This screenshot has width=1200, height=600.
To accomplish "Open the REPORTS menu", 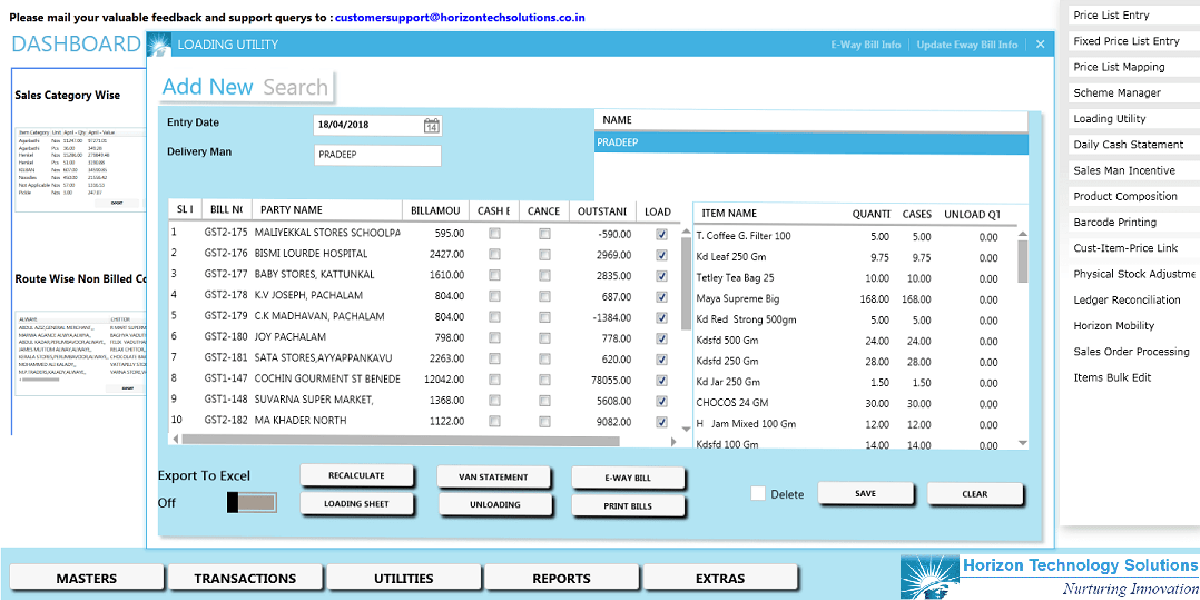I will point(562,577).
